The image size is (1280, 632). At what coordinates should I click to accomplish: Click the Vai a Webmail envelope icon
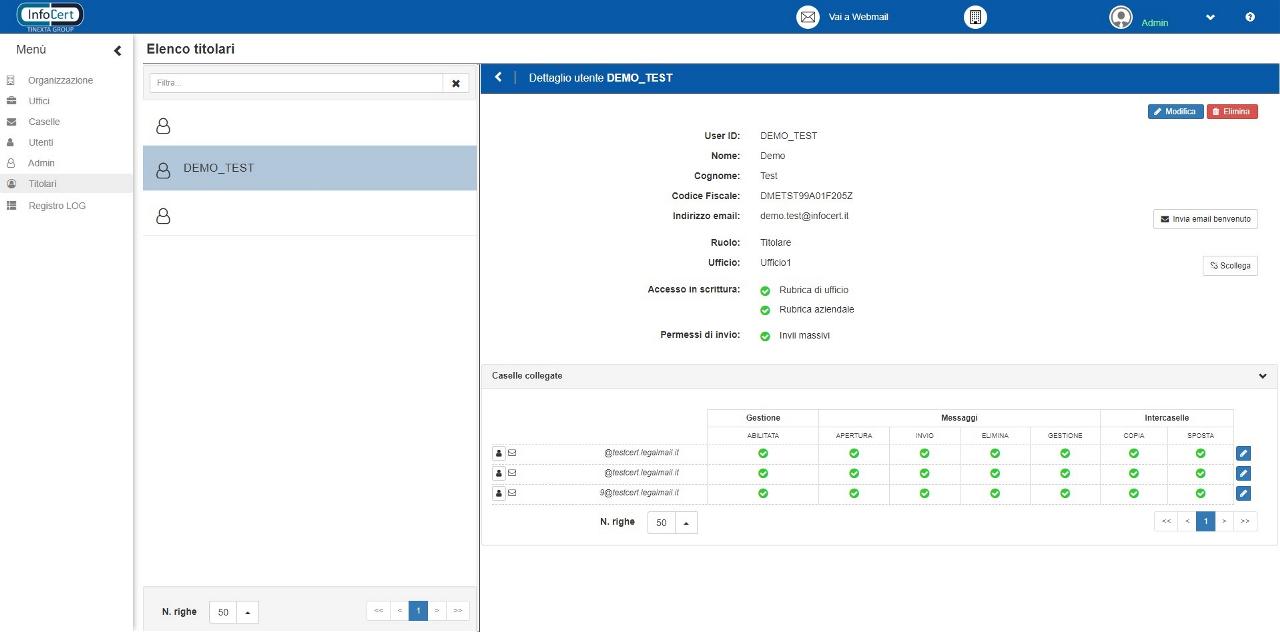click(808, 17)
